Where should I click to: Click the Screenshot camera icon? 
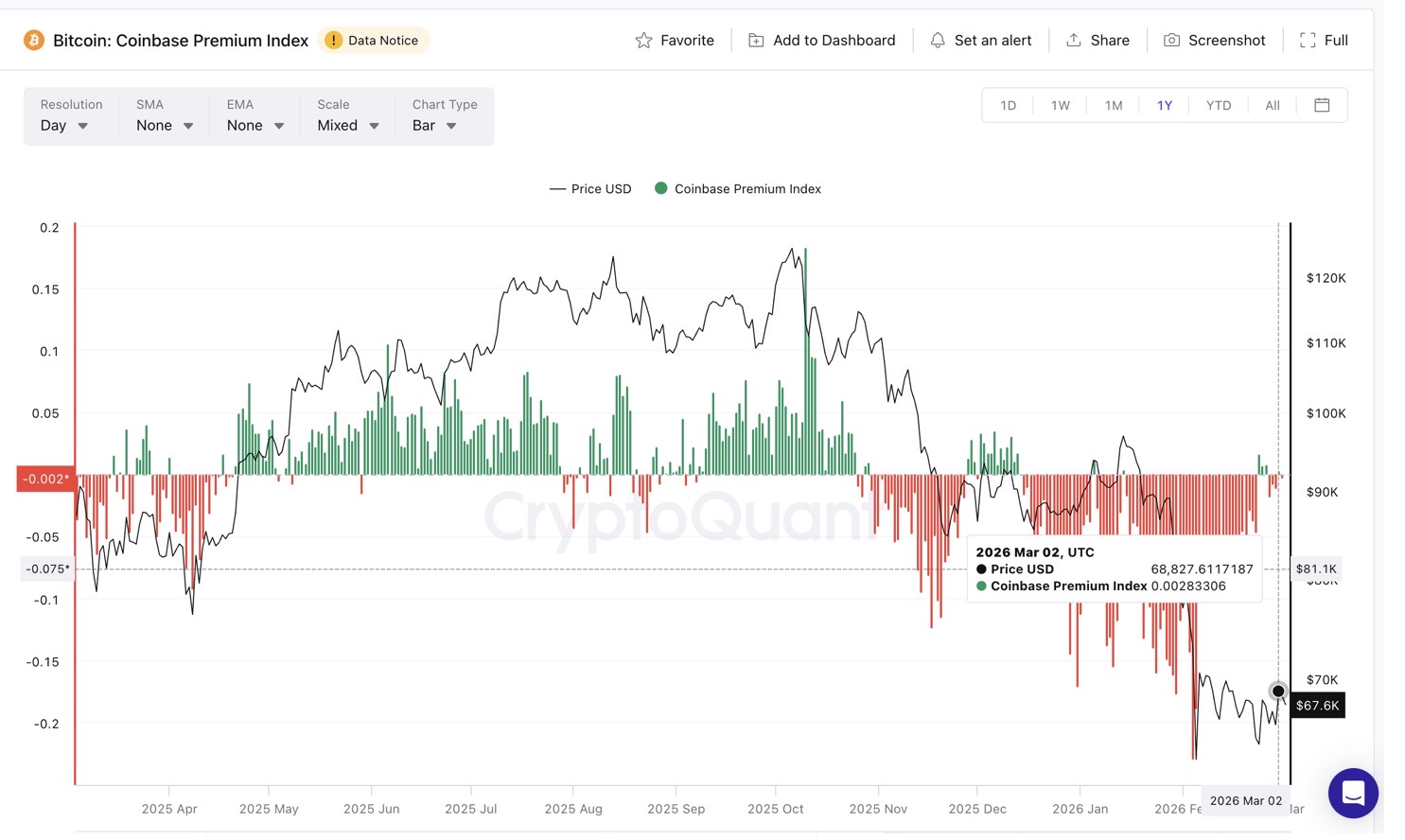(1171, 41)
